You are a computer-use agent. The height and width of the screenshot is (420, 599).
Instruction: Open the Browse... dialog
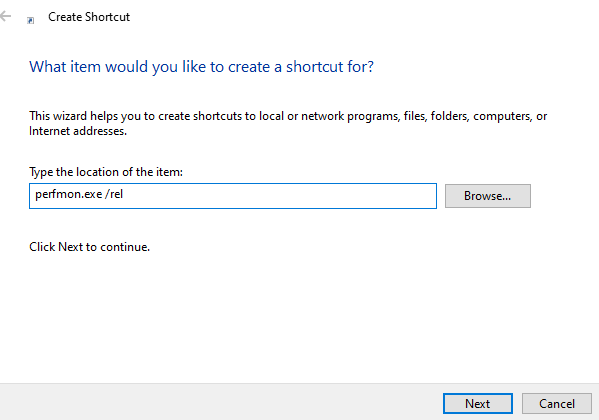(x=487, y=196)
